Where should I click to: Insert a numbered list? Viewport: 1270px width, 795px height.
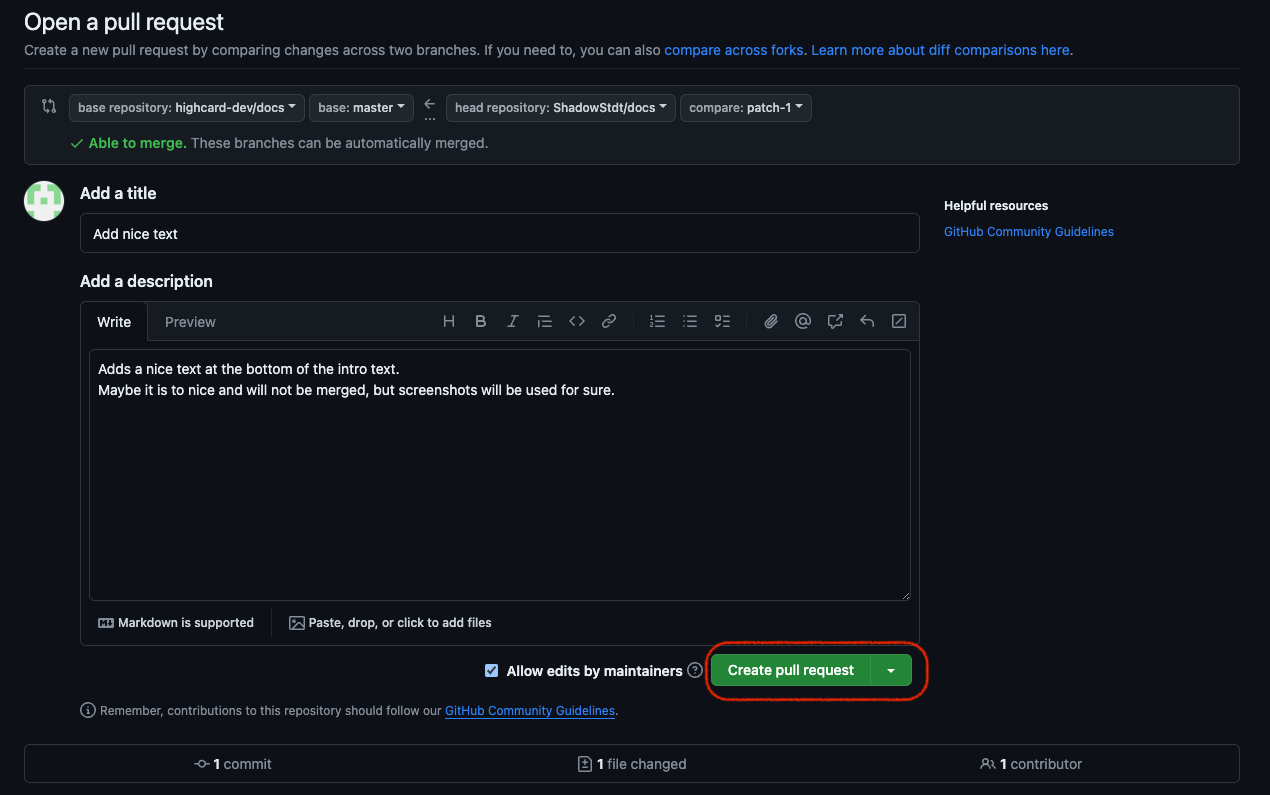point(657,320)
